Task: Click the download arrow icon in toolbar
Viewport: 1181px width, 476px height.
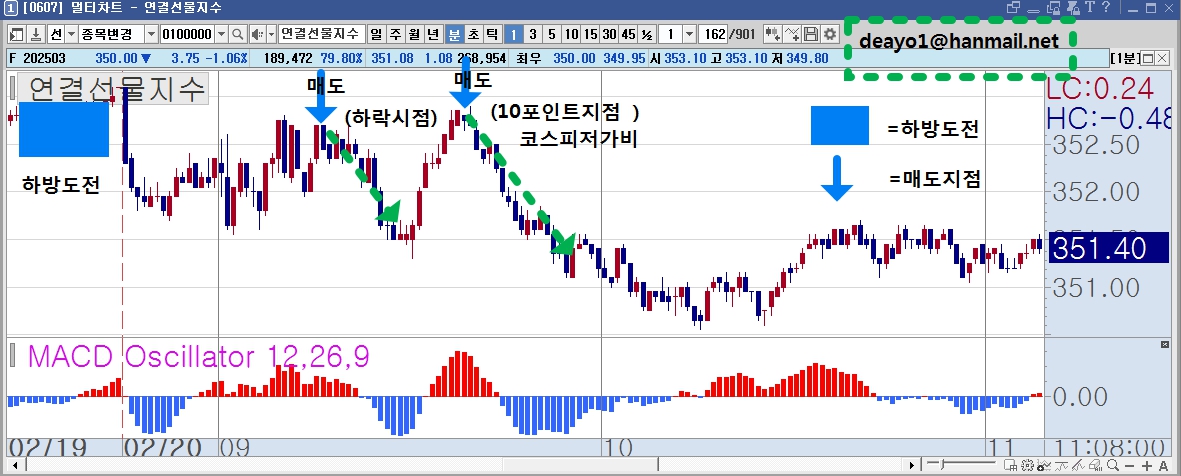Action: 36,34
